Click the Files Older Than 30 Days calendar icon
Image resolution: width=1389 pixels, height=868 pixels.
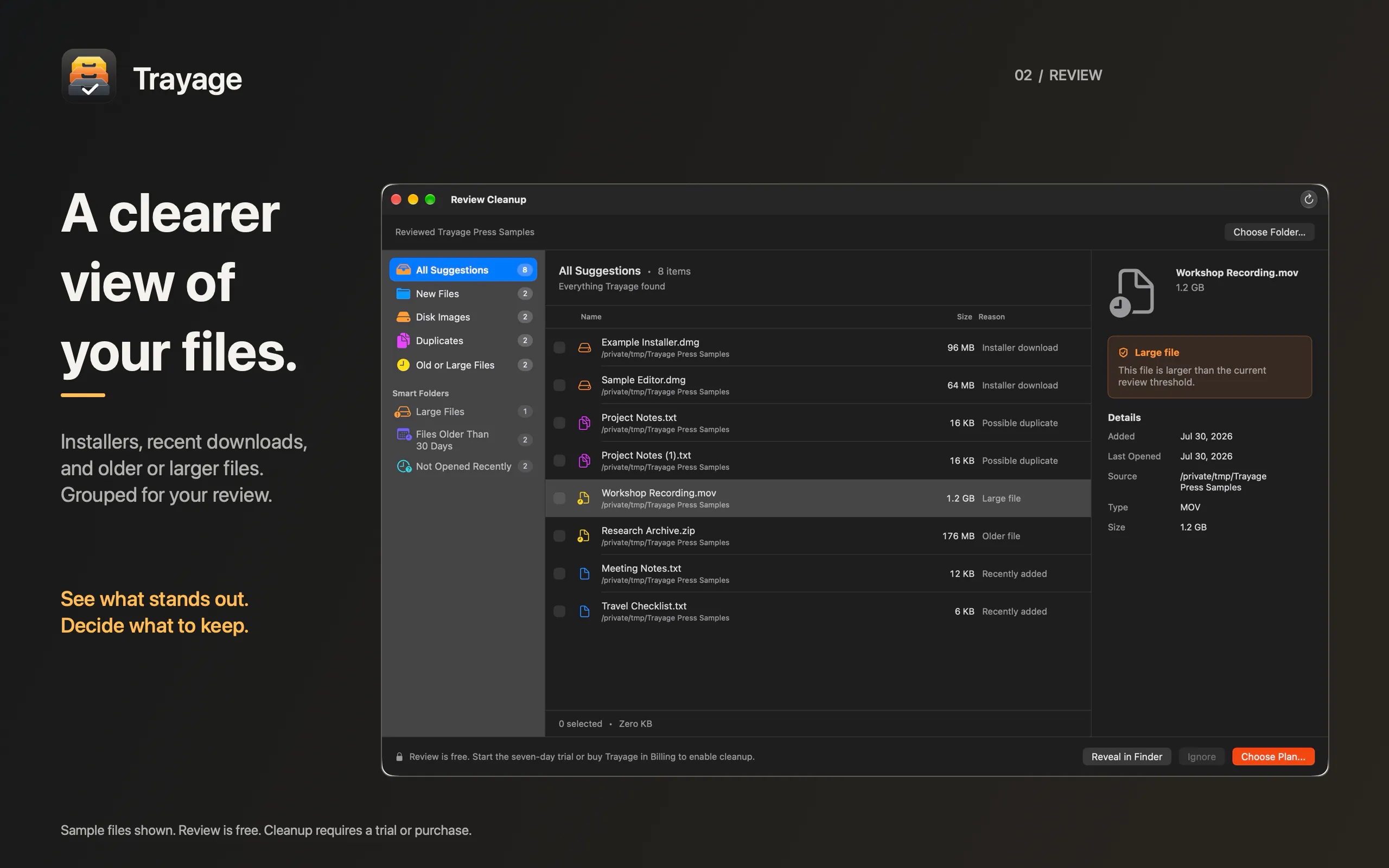404,435
